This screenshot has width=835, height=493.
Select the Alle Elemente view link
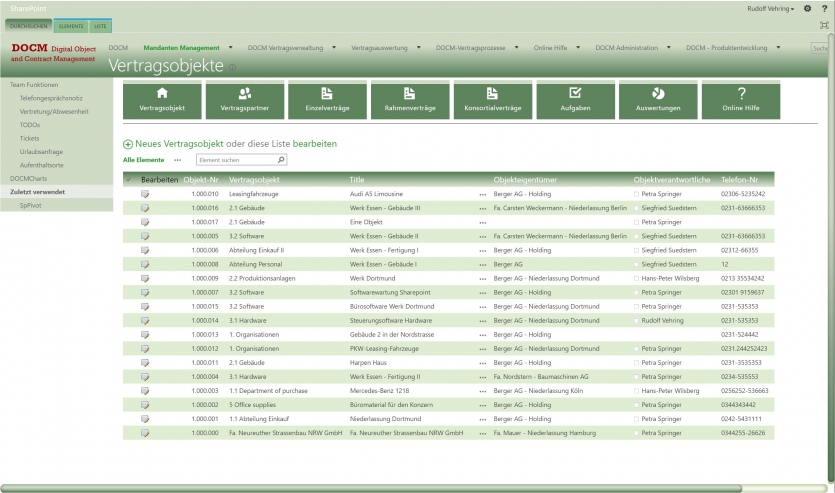[143, 160]
